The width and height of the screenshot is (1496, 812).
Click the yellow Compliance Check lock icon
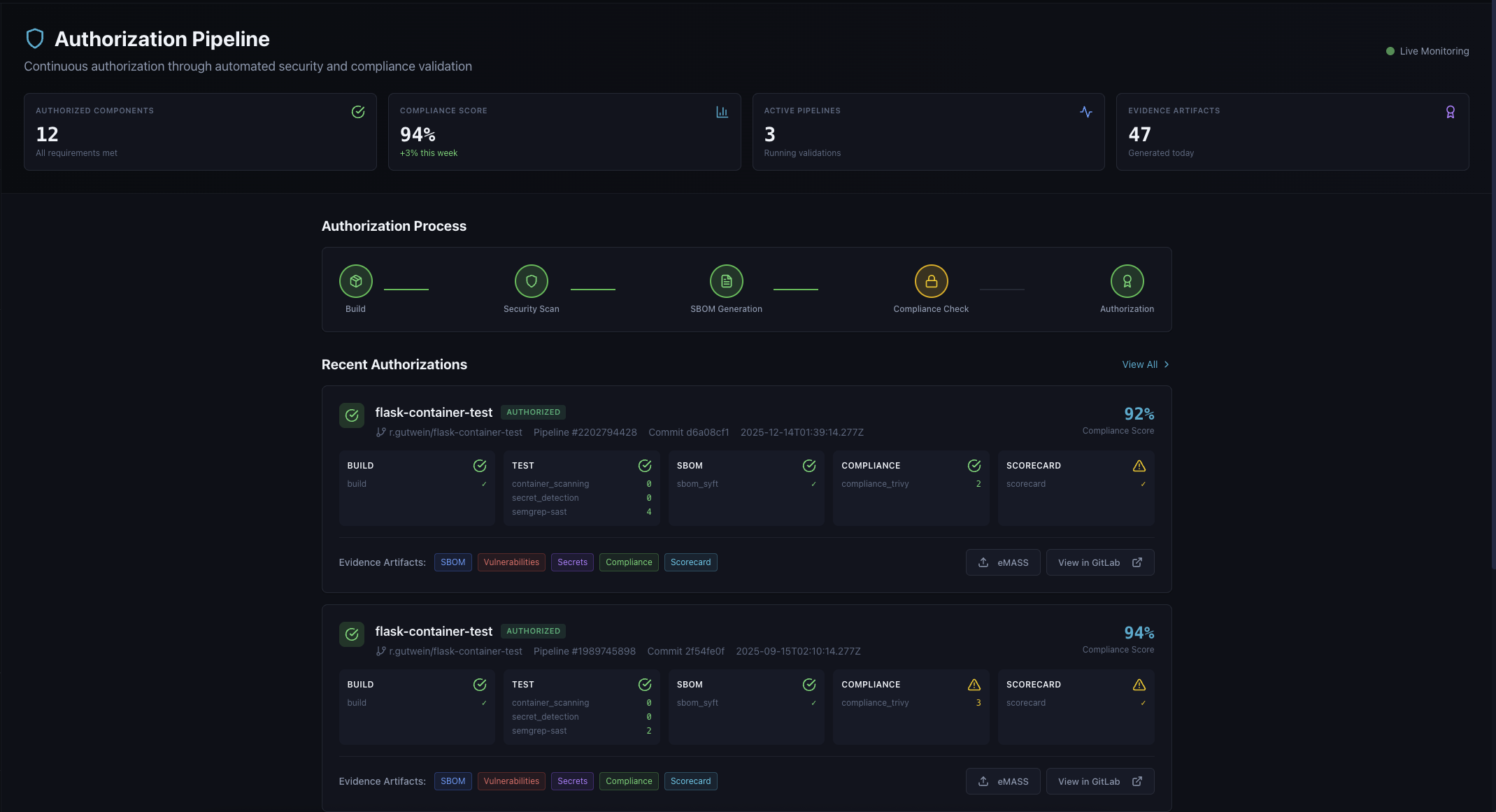tap(931, 281)
